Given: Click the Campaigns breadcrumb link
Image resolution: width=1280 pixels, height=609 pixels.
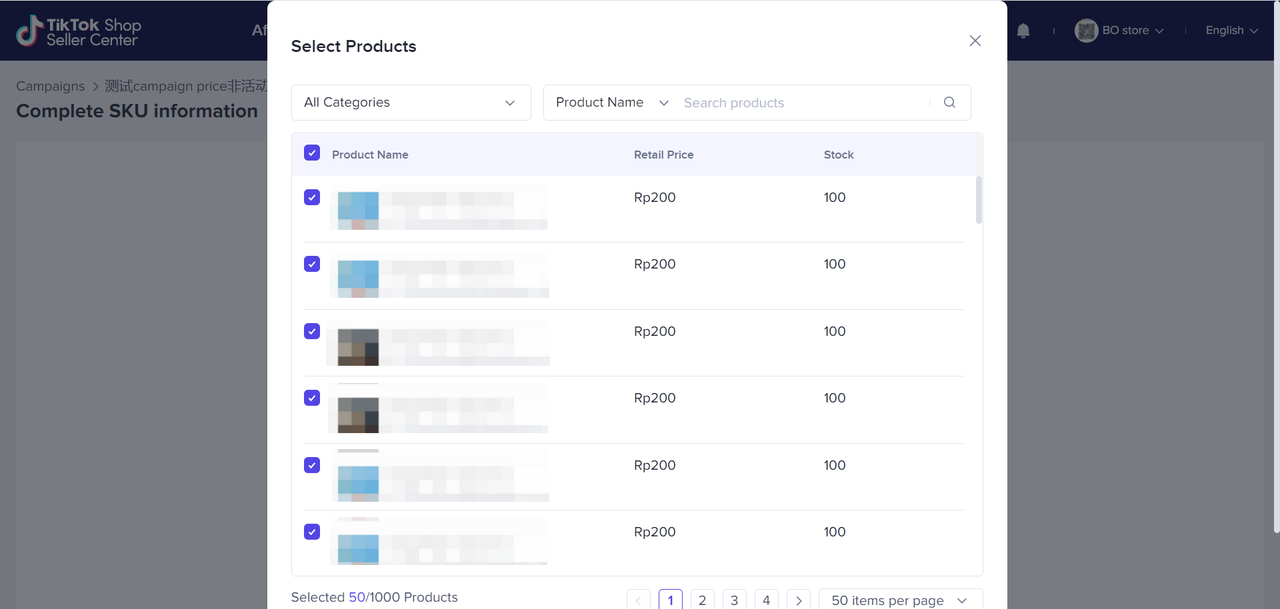Looking at the screenshot, I should point(50,86).
